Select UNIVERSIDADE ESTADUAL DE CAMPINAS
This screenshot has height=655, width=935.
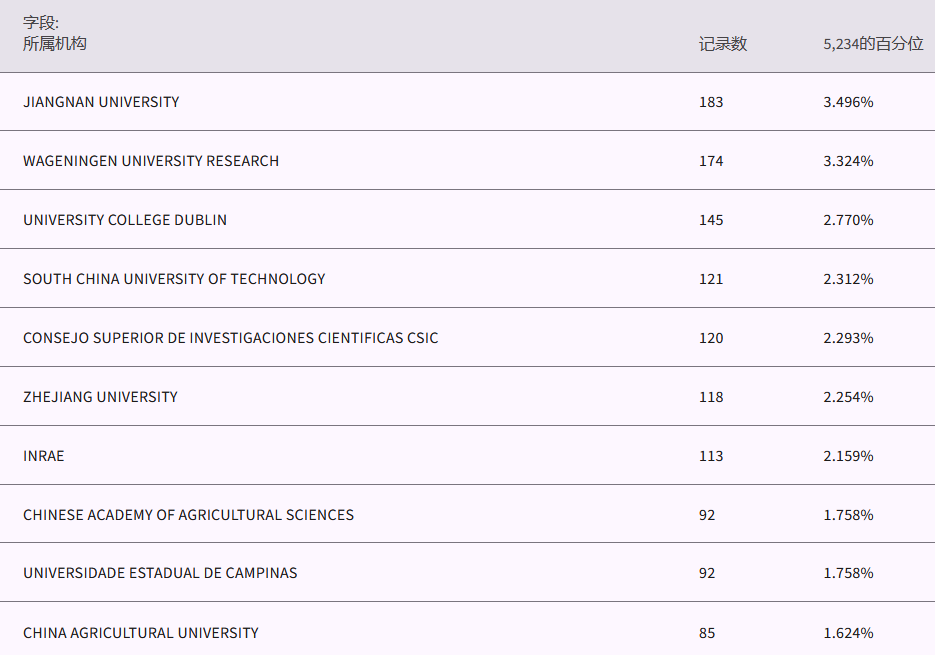pos(160,573)
